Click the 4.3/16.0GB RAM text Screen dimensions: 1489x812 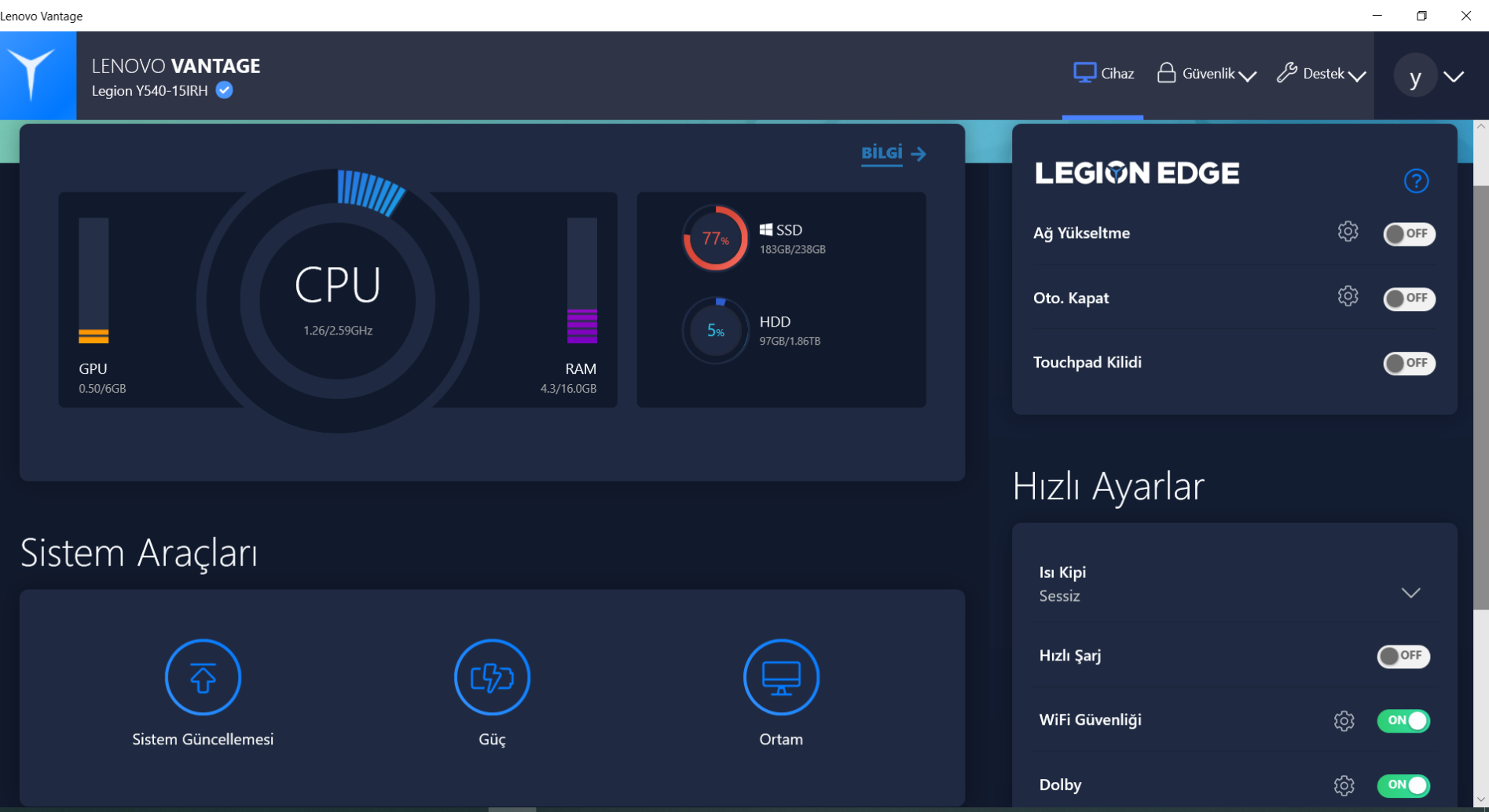click(x=568, y=389)
